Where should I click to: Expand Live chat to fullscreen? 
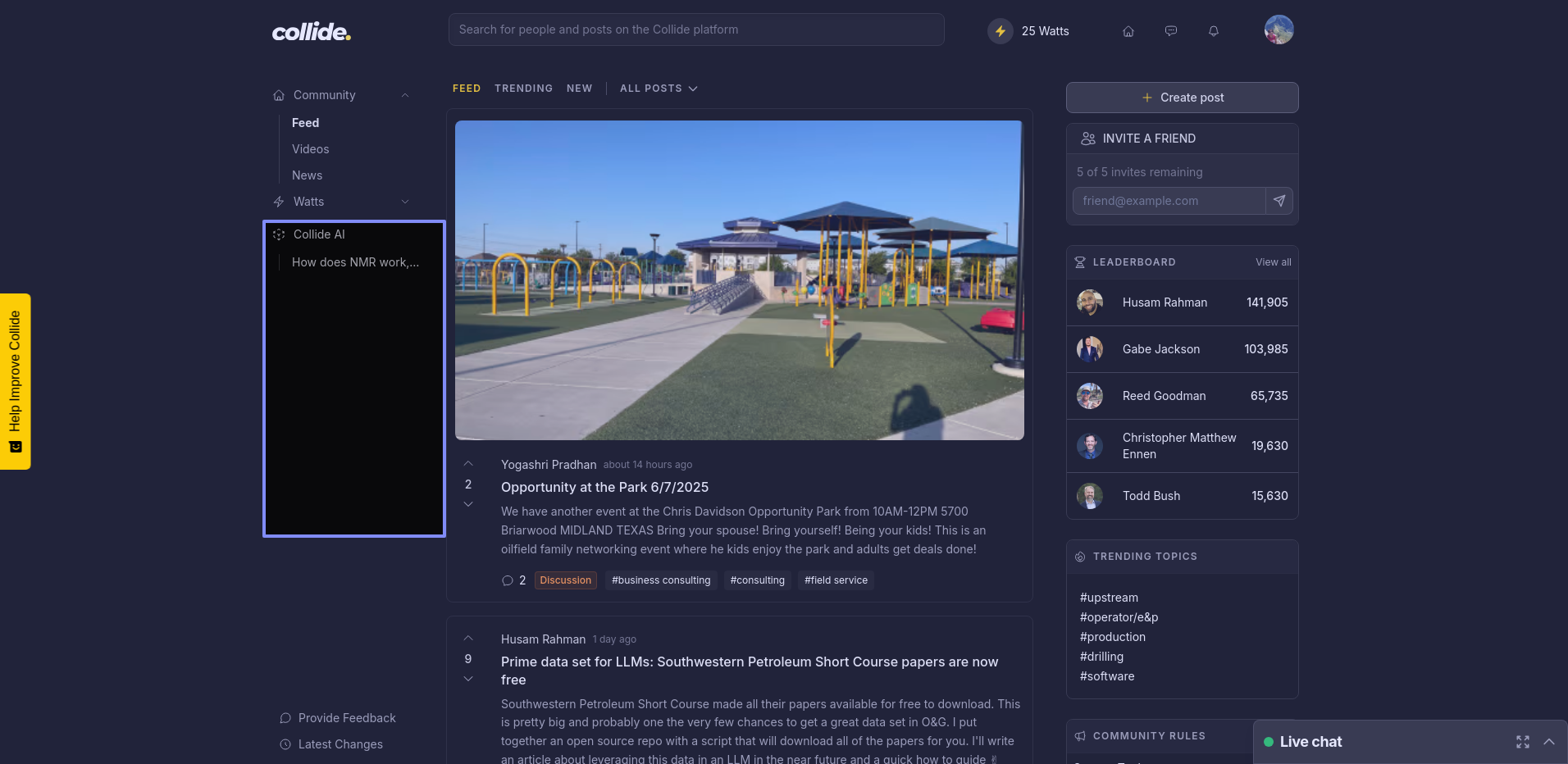[x=1523, y=742]
